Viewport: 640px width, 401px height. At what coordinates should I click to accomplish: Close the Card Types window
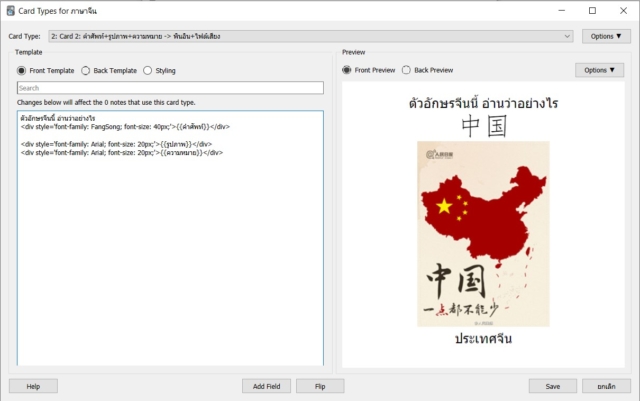(623, 11)
